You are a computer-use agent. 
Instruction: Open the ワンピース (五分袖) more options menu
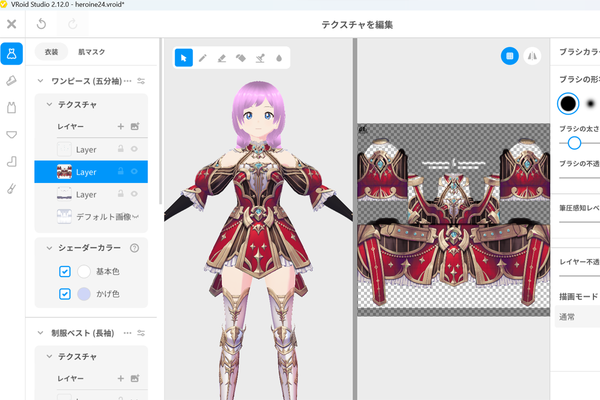pos(127,81)
